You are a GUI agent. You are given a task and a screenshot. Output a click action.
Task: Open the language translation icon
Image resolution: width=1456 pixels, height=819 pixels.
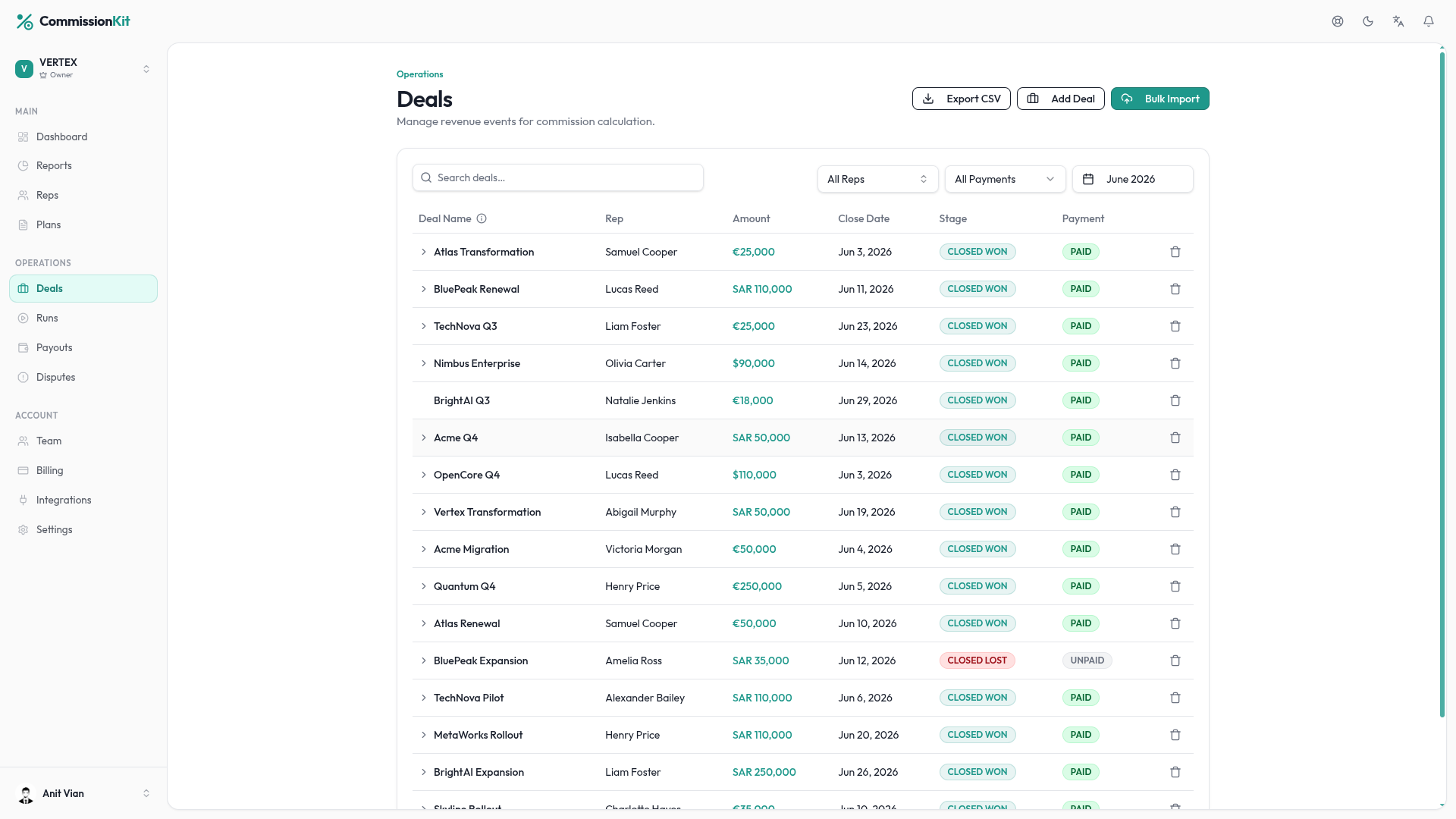[x=1398, y=21]
